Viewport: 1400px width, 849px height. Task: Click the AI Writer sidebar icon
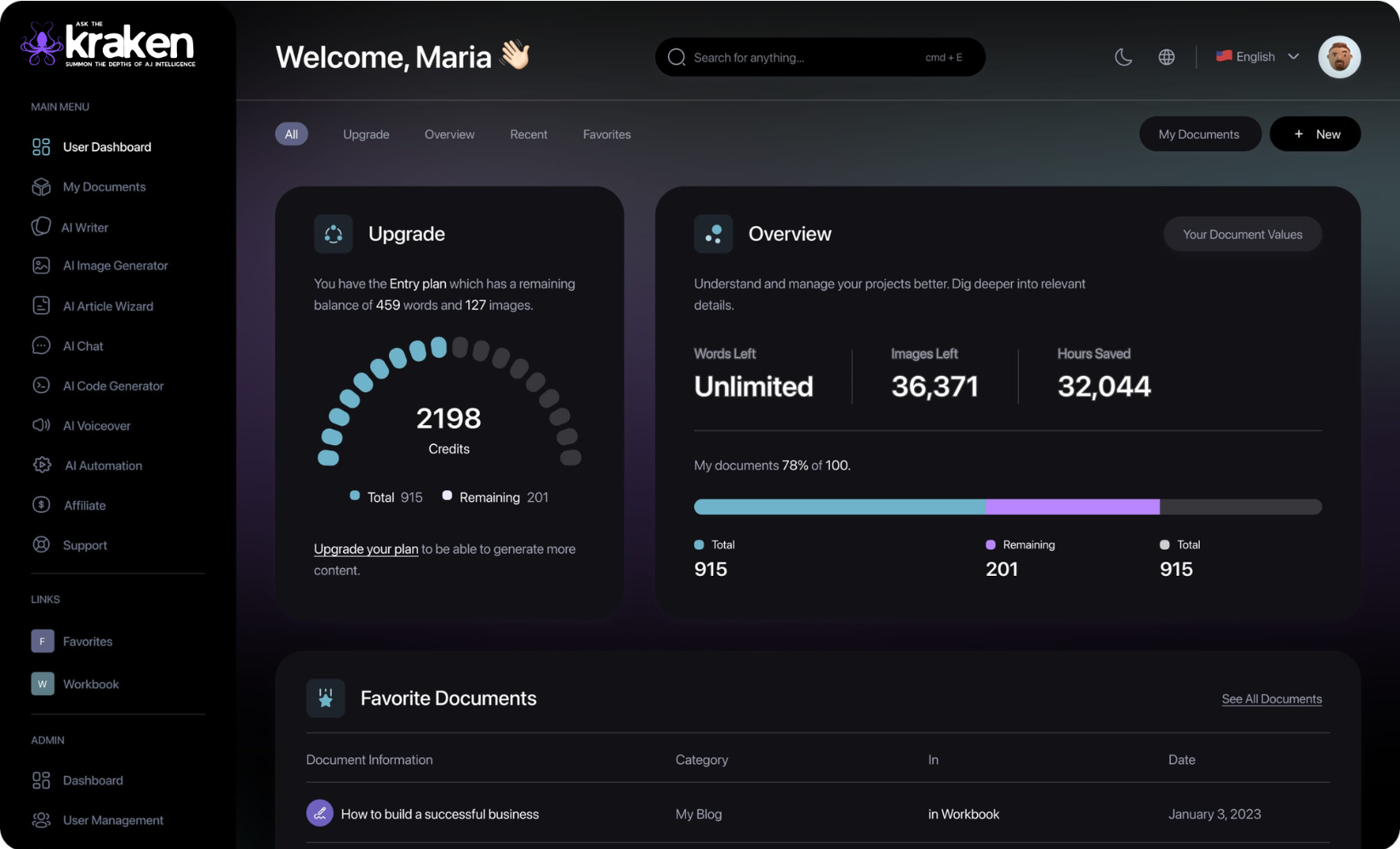click(x=41, y=226)
